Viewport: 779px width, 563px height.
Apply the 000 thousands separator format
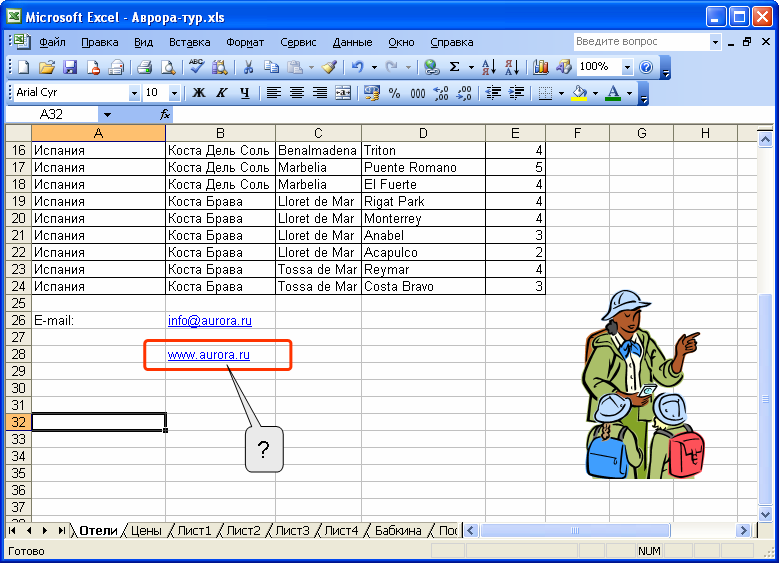pyautogui.click(x=418, y=93)
